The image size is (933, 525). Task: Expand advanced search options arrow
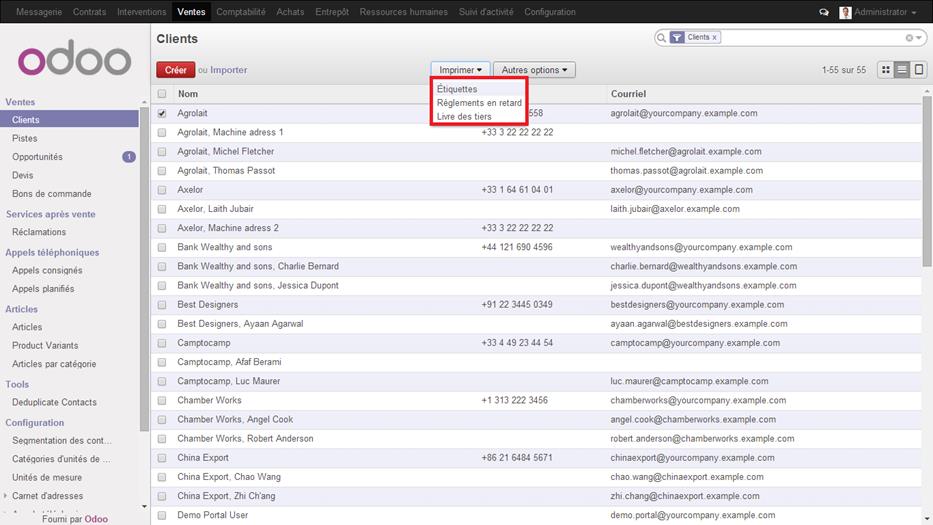pyautogui.click(x=919, y=38)
